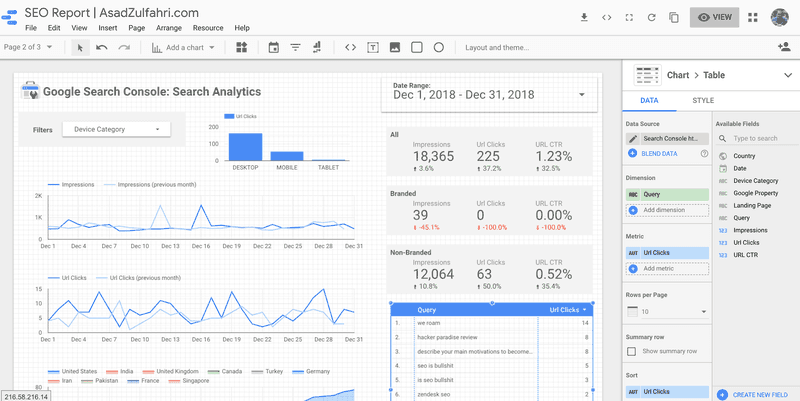Open the Date Range picker dropdown
Screen dimensions: 800x401
tap(489, 94)
